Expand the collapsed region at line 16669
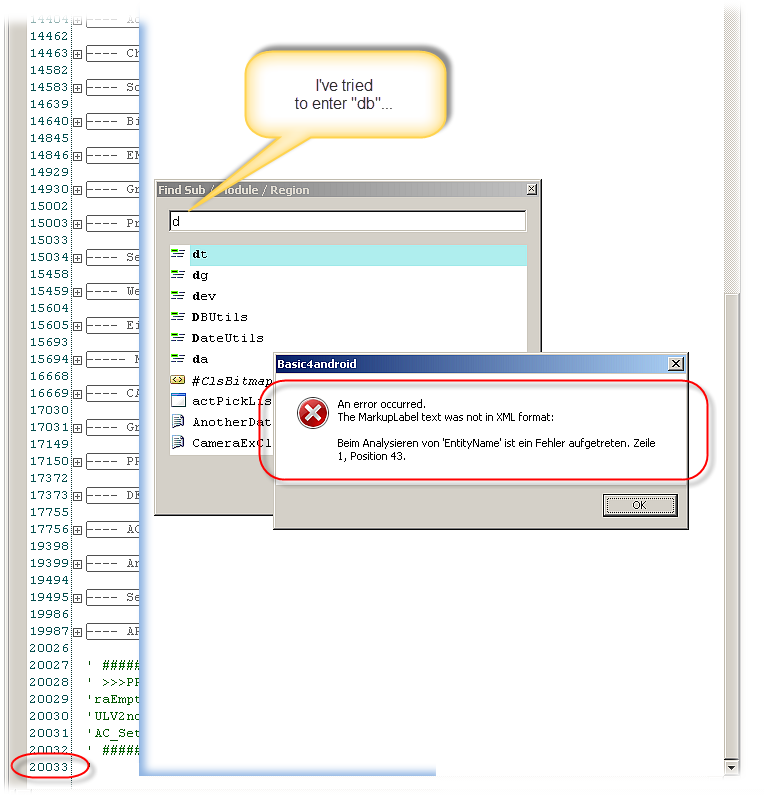This screenshot has width=764, height=795. click(x=78, y=394)
